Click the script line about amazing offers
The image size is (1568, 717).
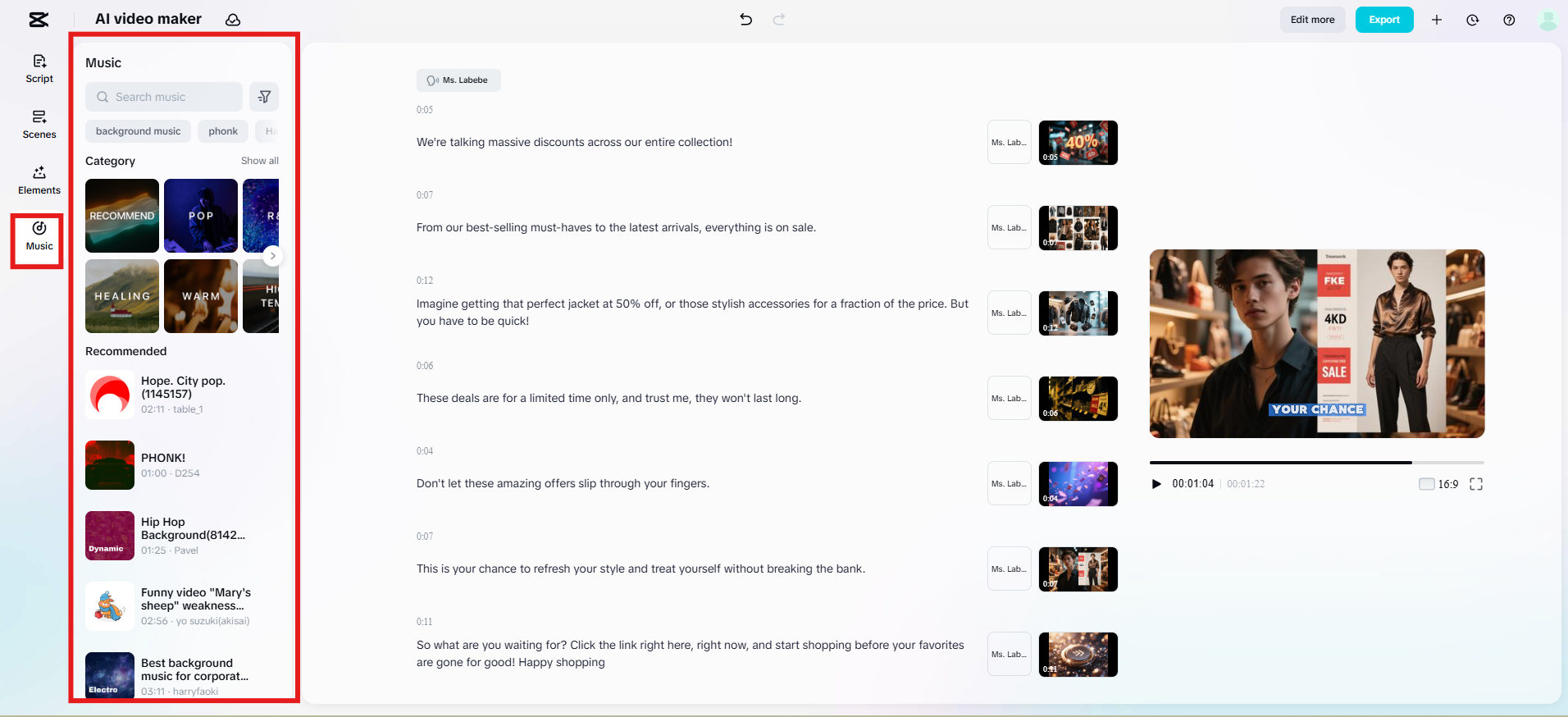(563, 484)
